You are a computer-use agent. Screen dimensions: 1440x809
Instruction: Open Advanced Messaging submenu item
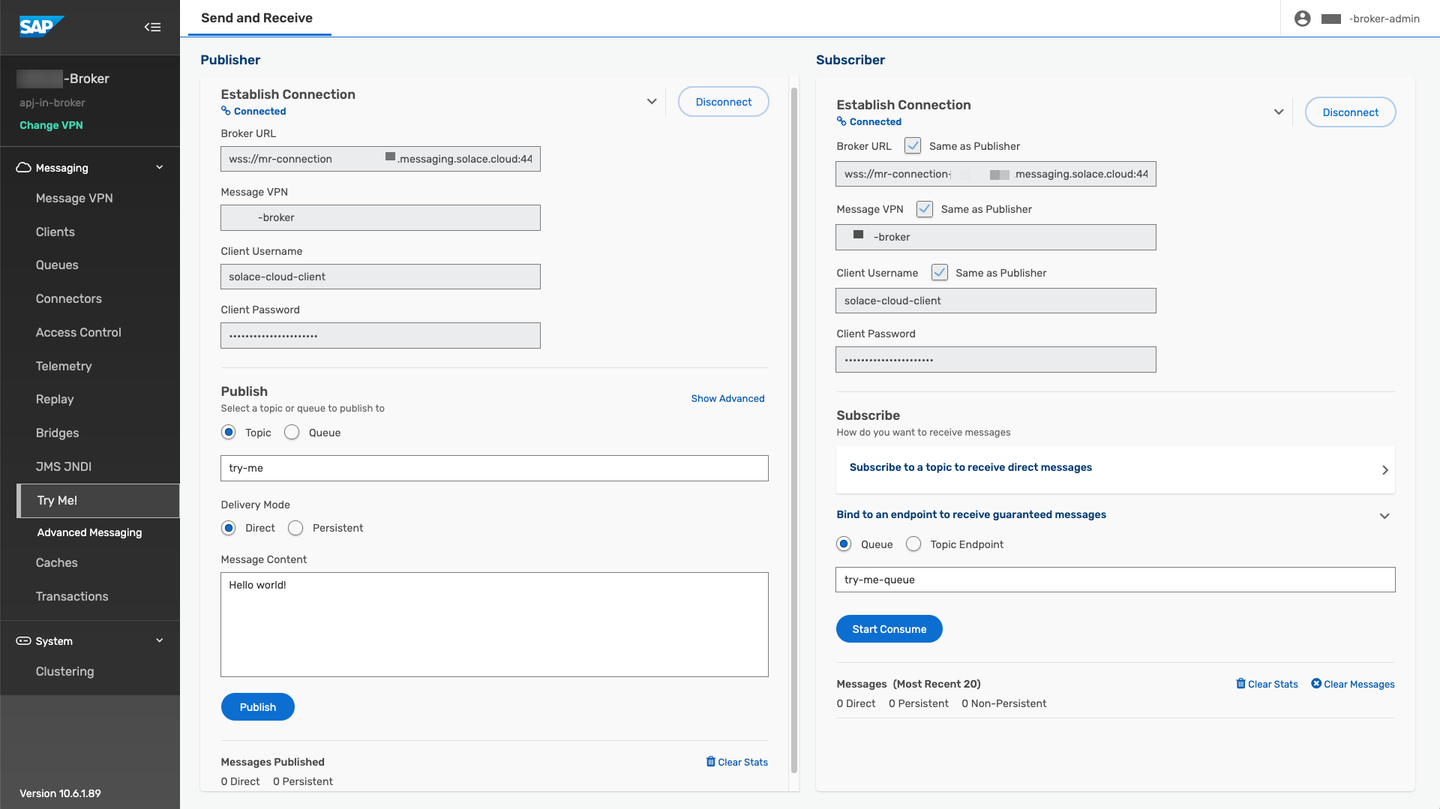click(x=90, y=532)
